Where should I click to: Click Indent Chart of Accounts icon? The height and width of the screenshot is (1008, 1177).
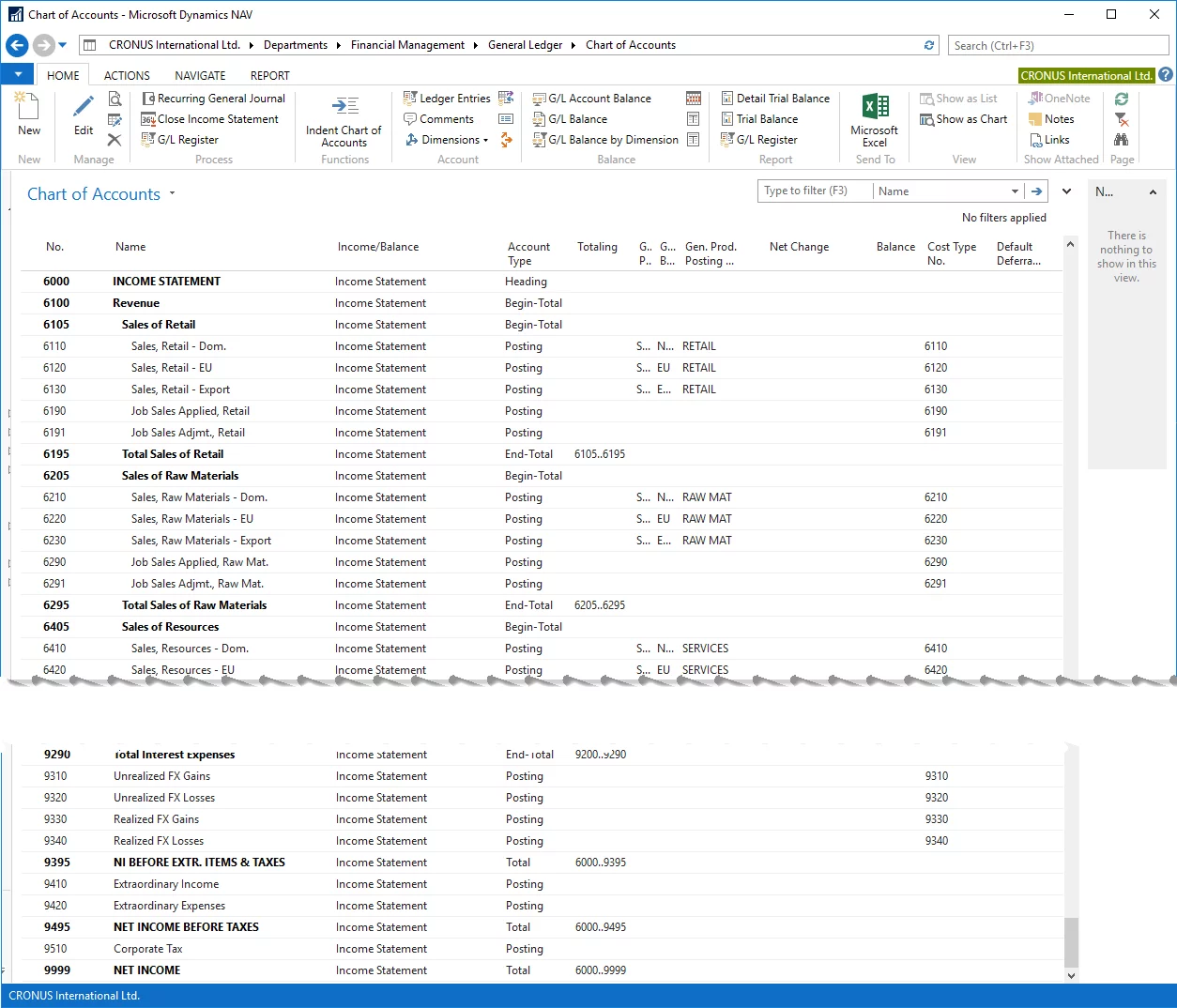pyautogui.click(x=344, y=106)
